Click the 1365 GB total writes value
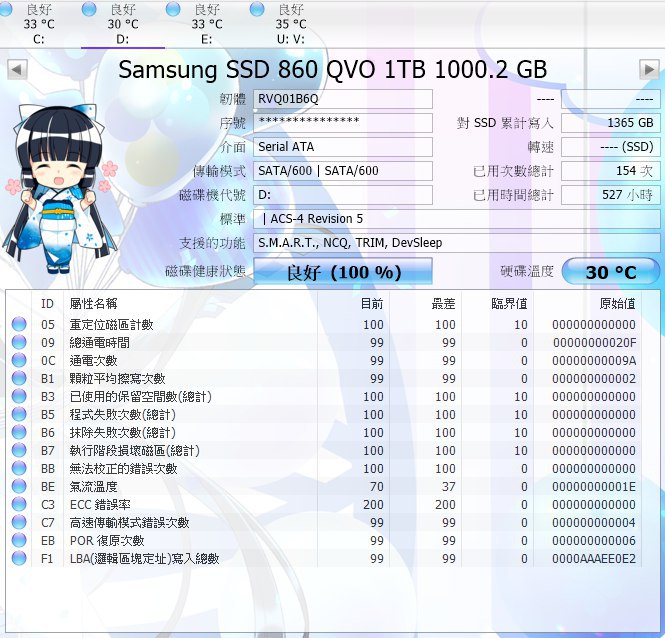The image size is (665, 638). point(611,123)
